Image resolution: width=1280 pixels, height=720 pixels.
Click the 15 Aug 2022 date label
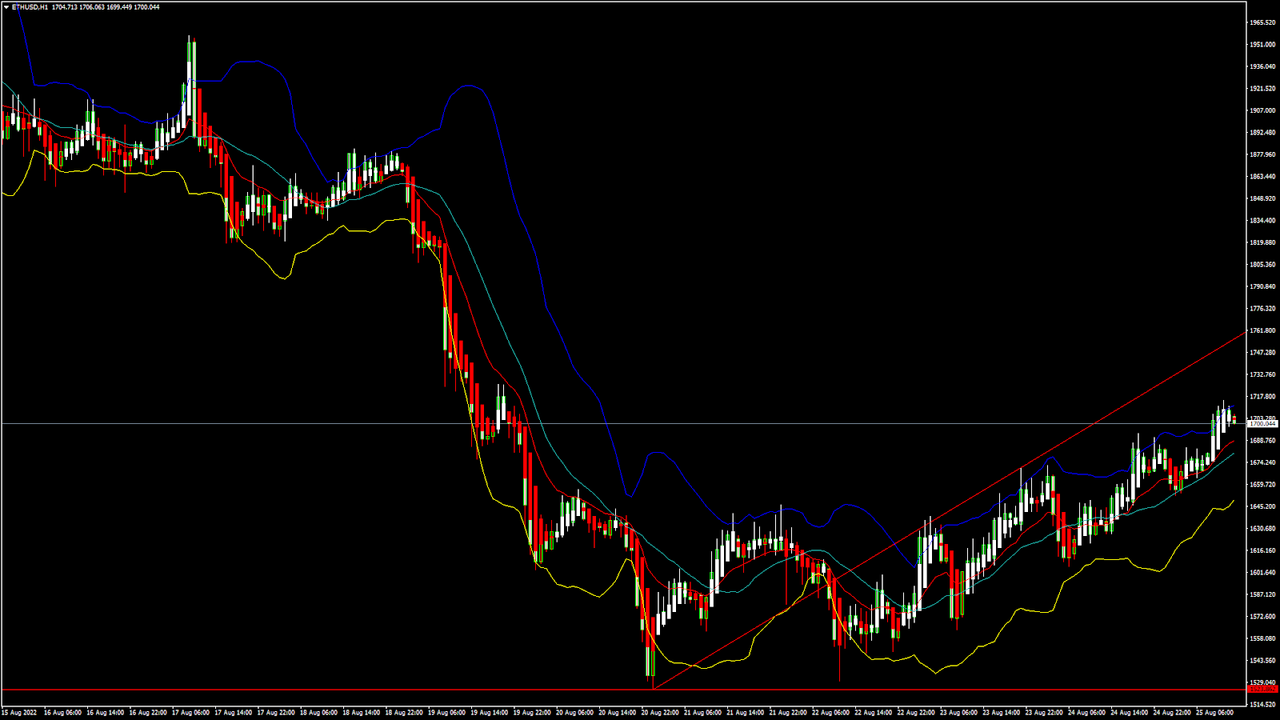tap(19, 713)
